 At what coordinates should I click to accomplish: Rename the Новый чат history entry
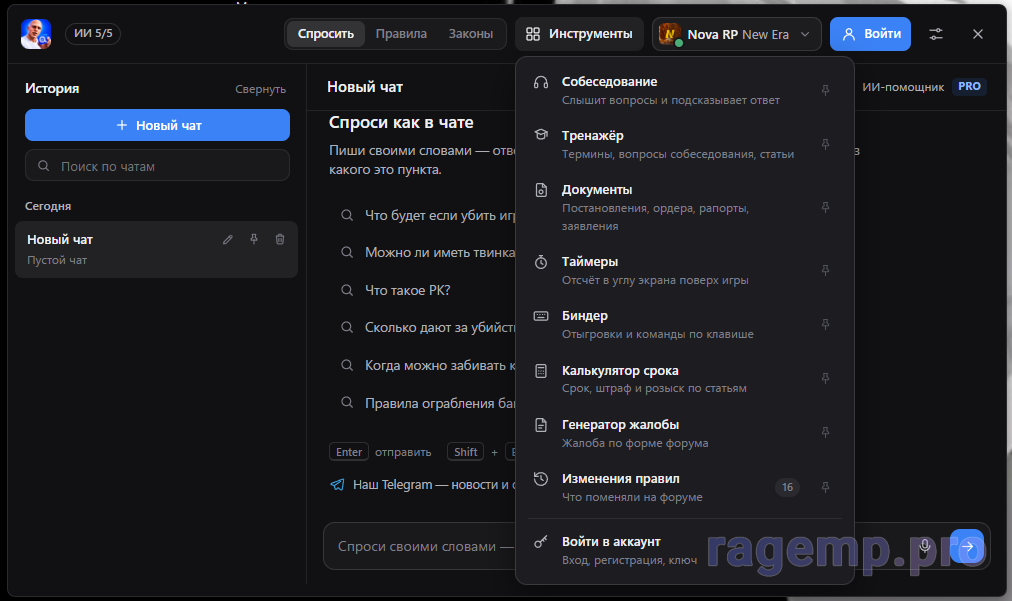pyautogui.click(x=228, y=239)
